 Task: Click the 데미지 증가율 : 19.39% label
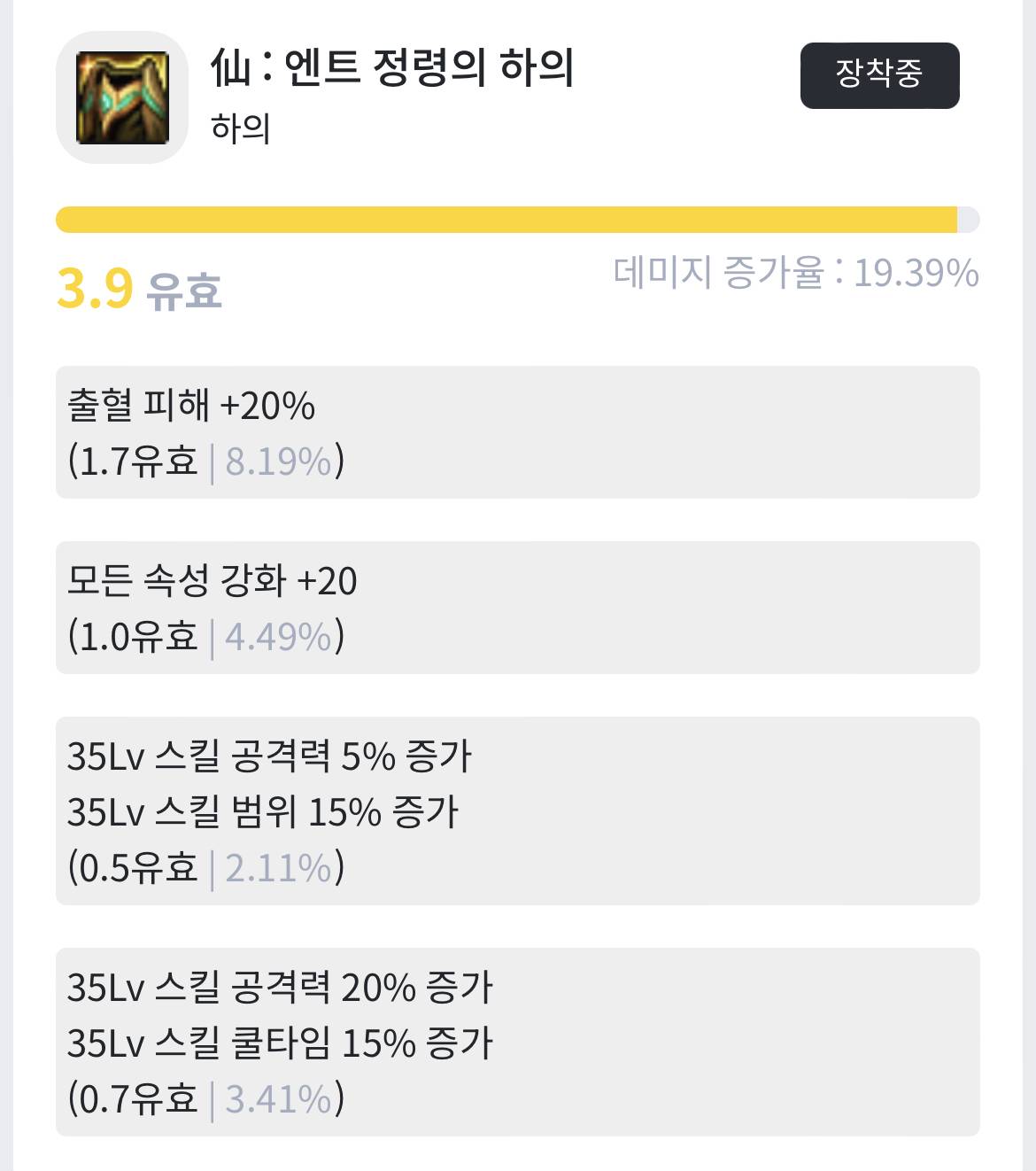pos(795,273)
